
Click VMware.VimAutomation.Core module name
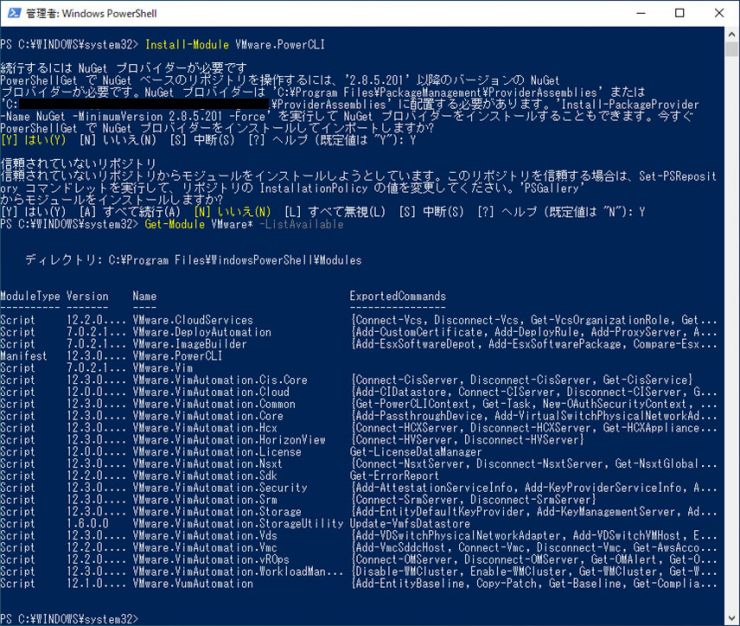pos(208,416)
